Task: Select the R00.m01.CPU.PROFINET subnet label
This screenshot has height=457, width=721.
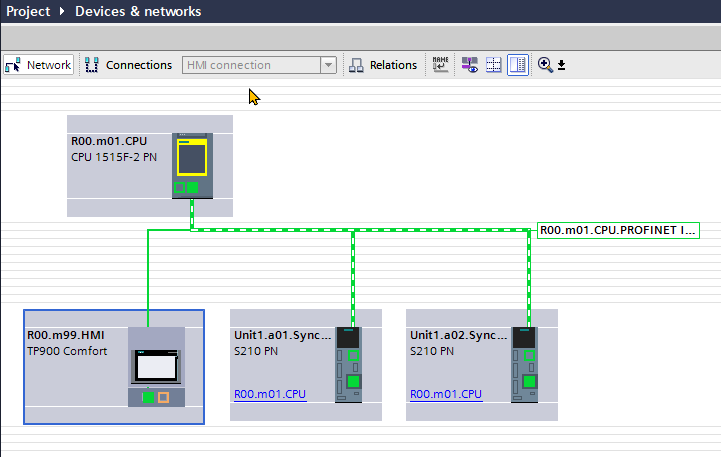Action: (x=618, y=230)
